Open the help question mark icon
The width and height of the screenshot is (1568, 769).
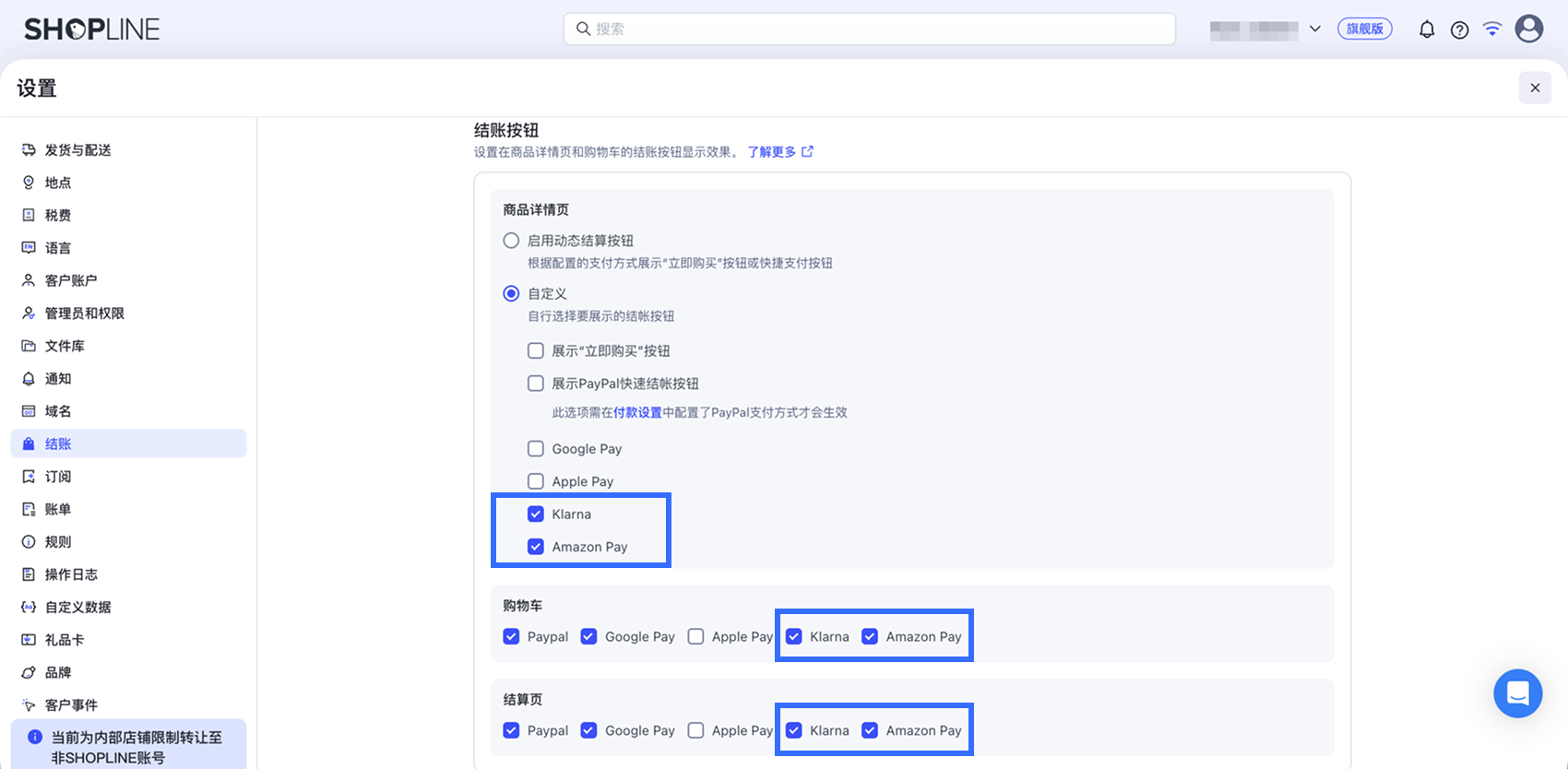[1459, 30]
